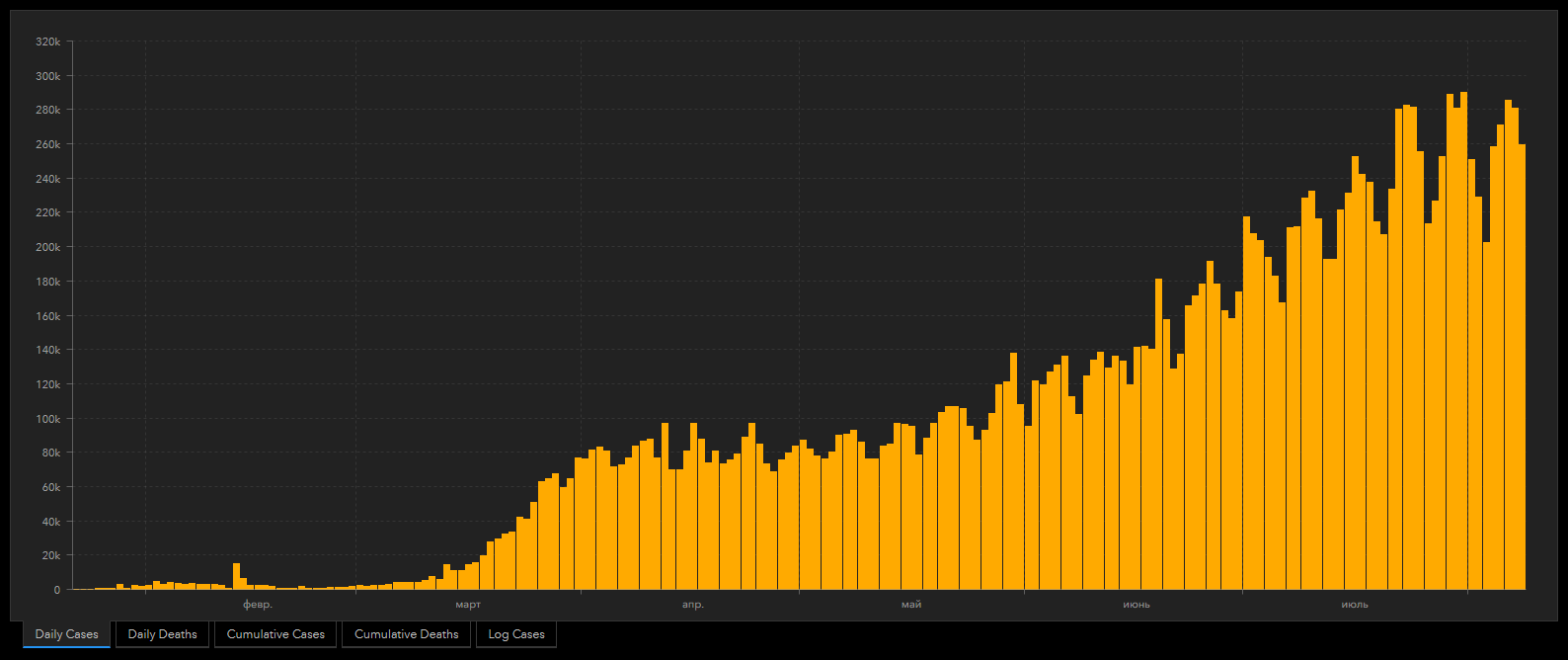This screenshot has height=660, width=1568.
Task: Click the 180k y-axis label
Action: point(47,282)
